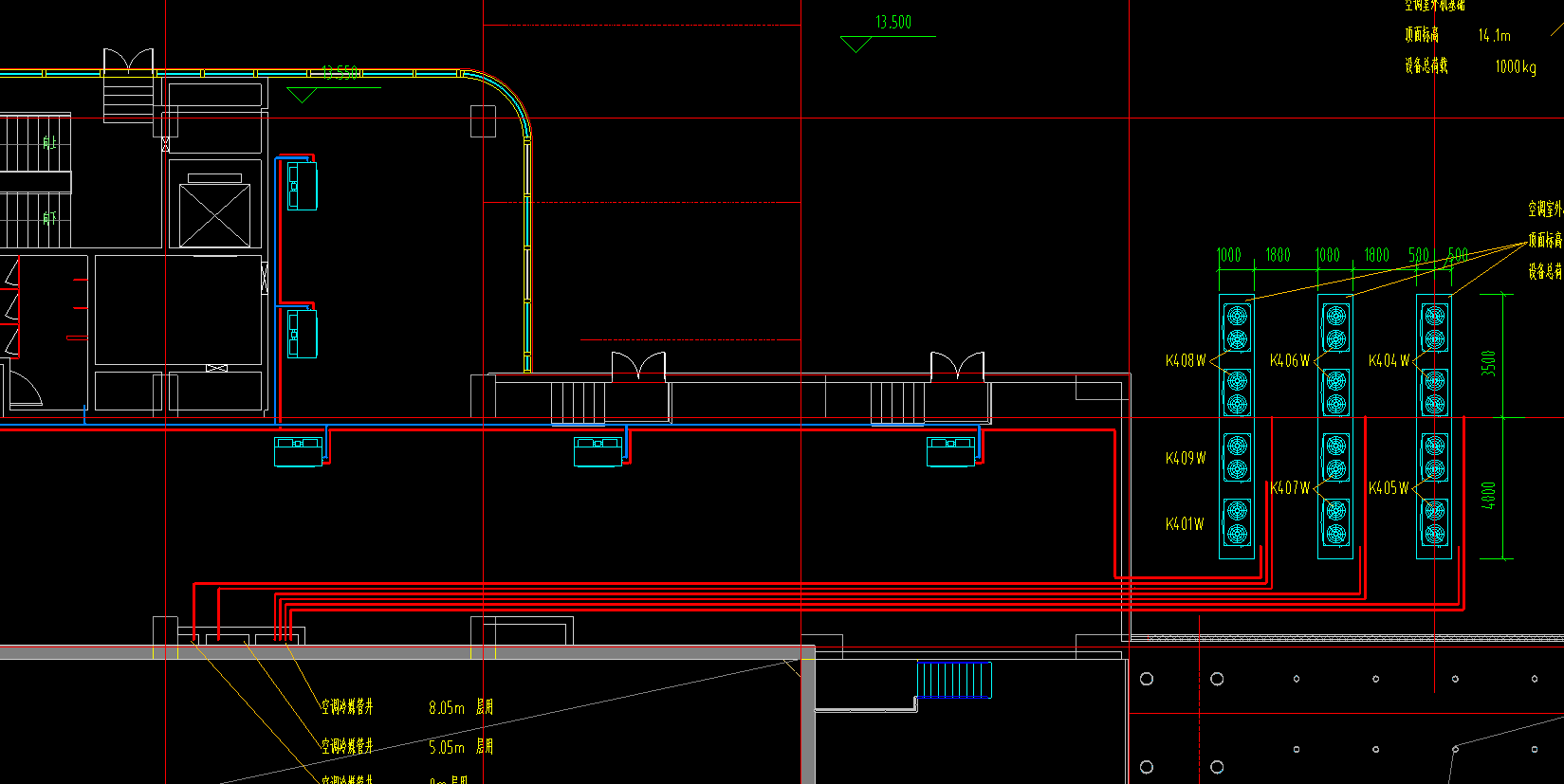Select the blue staircase symbol
Screen dimensions: 1564x784
pos(954,680)
